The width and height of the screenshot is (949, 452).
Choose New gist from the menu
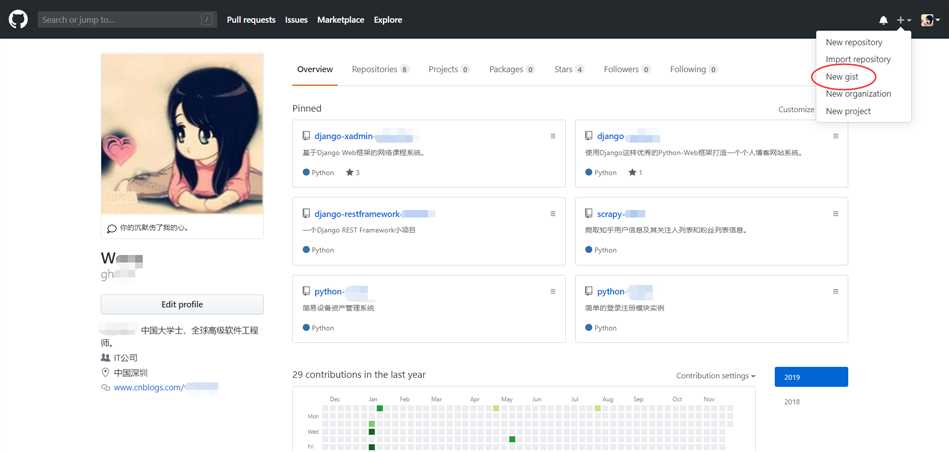tap(842, 77)
